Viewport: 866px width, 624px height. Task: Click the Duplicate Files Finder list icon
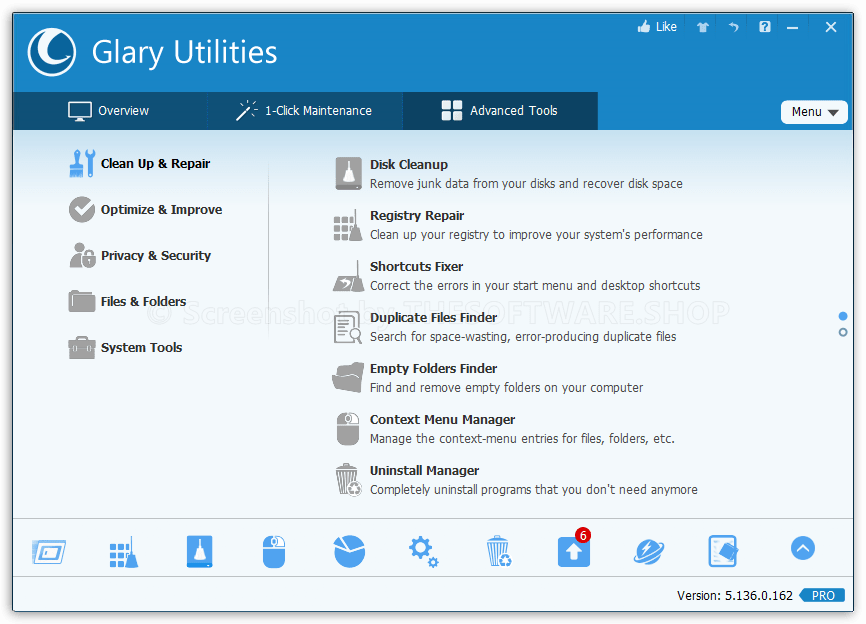click(348, 327)
